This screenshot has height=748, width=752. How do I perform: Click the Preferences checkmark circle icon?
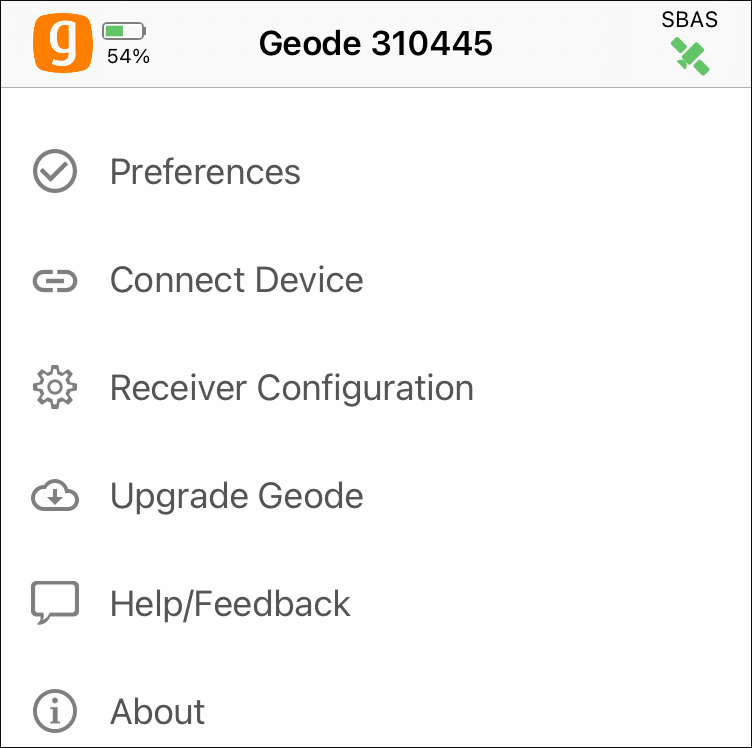pyautogui.click(x=55, y=172)
